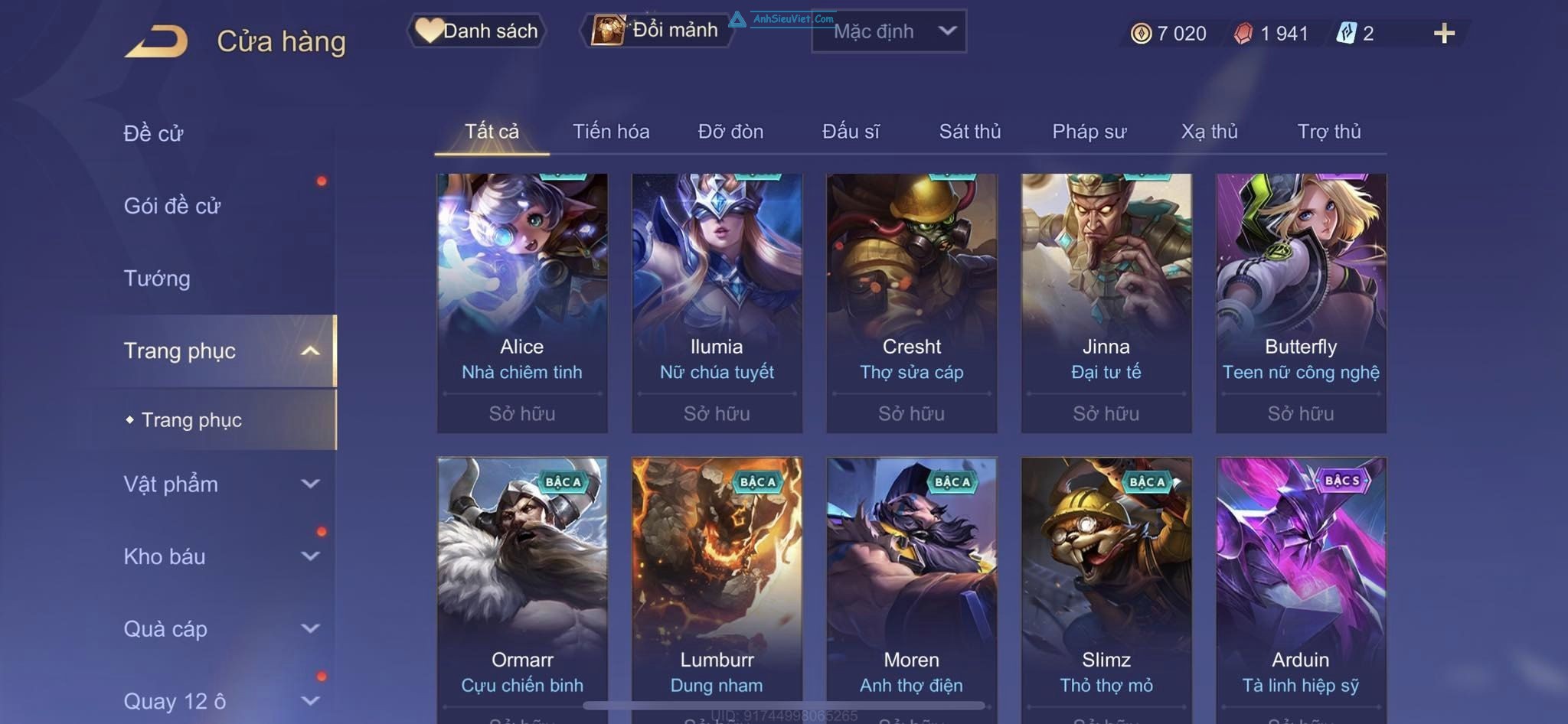Switch to the Pháp sư tab

(x=1089, y=132)
